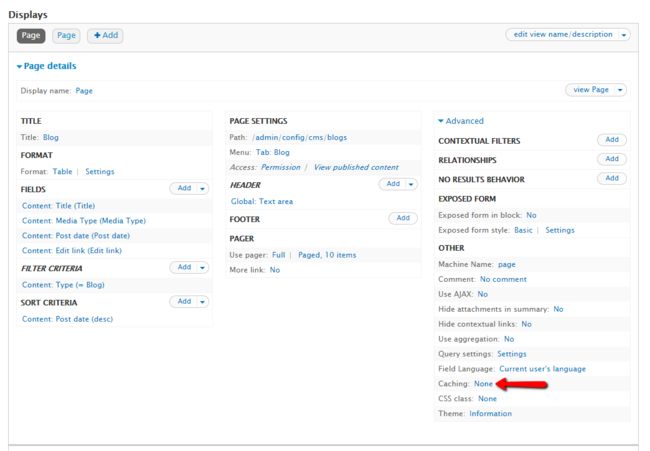Image resolution: width=650 pixels, height=451 pixels.
Task: Change Use aggregation value No
Action: tap(509, 339)
